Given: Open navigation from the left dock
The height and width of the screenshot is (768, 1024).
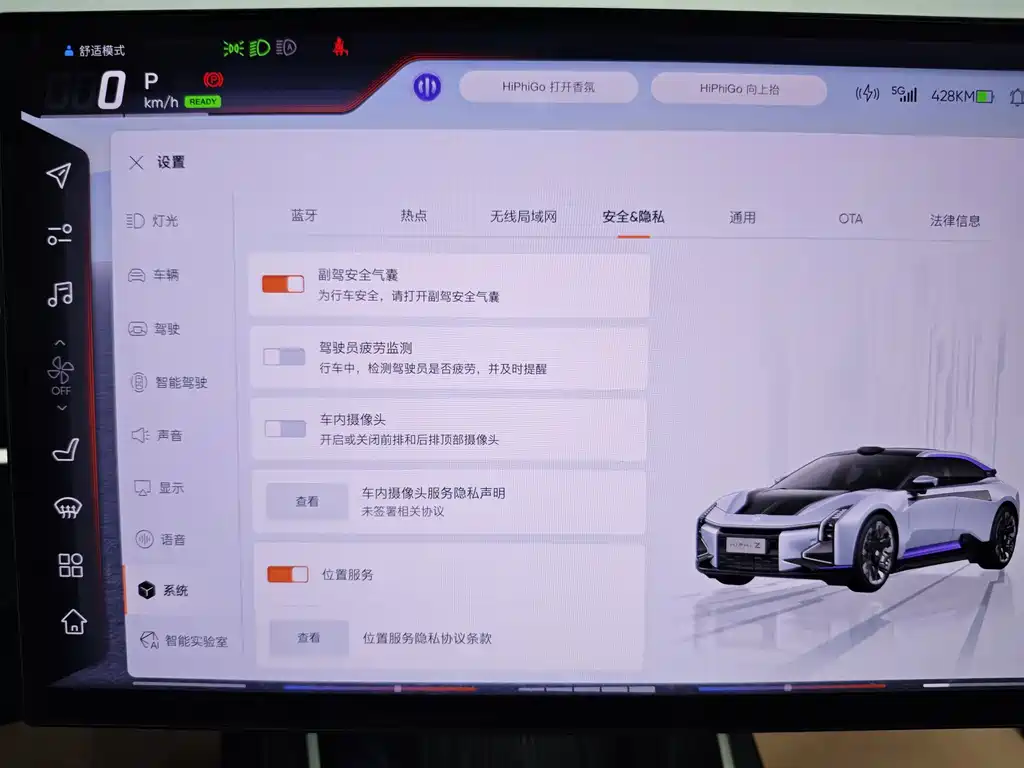Looking at the screenshot, I should (59, 174).
